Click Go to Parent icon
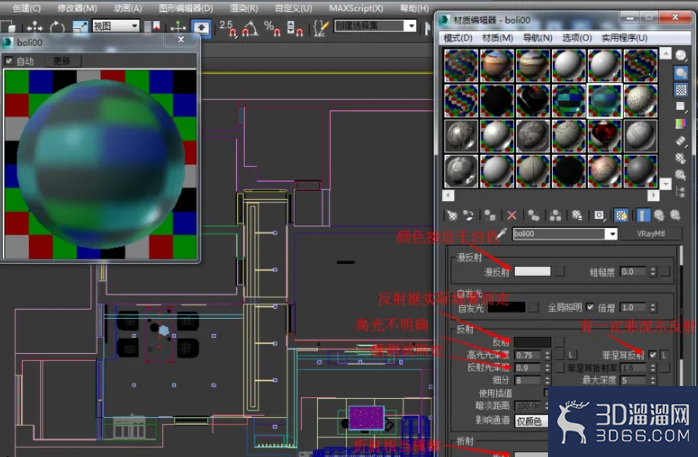This screenshot has width=698, height=457. click(659, 216)
